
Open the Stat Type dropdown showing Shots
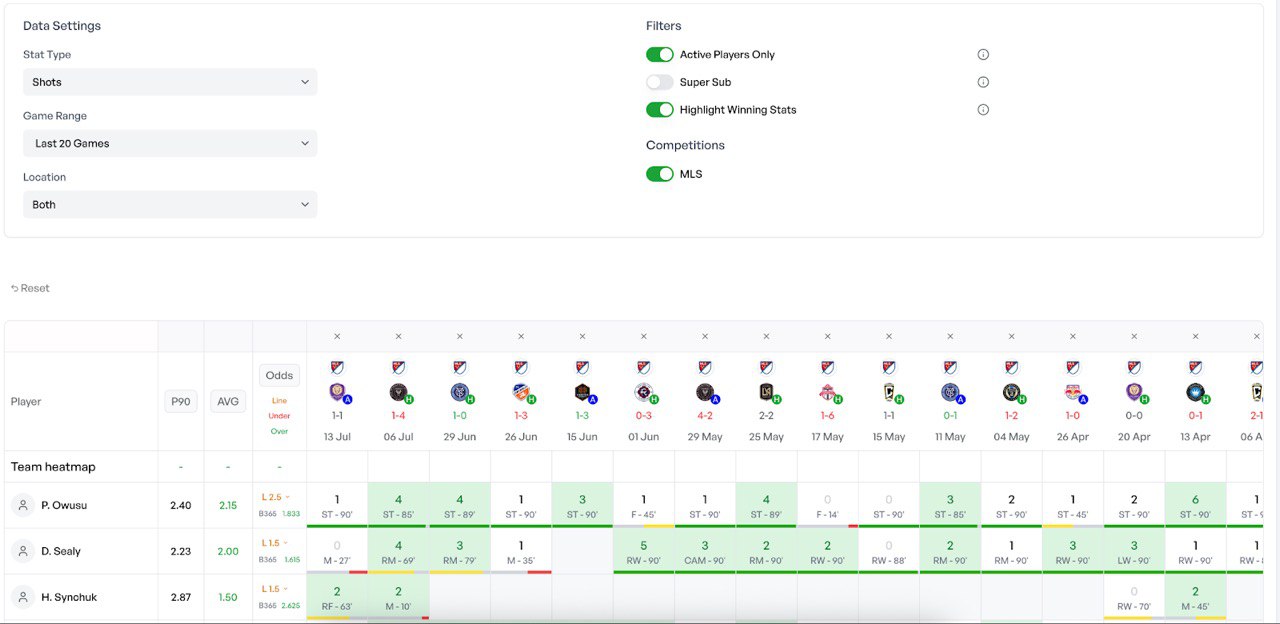click(170, 82)
